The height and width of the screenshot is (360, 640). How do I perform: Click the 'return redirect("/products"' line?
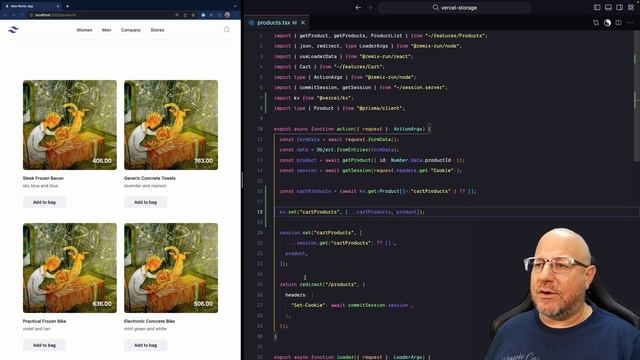(x=322, y=284)
